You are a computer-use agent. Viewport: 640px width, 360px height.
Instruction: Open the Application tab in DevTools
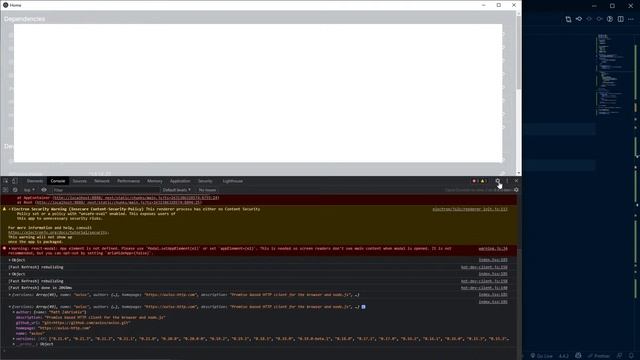(180, 181)
